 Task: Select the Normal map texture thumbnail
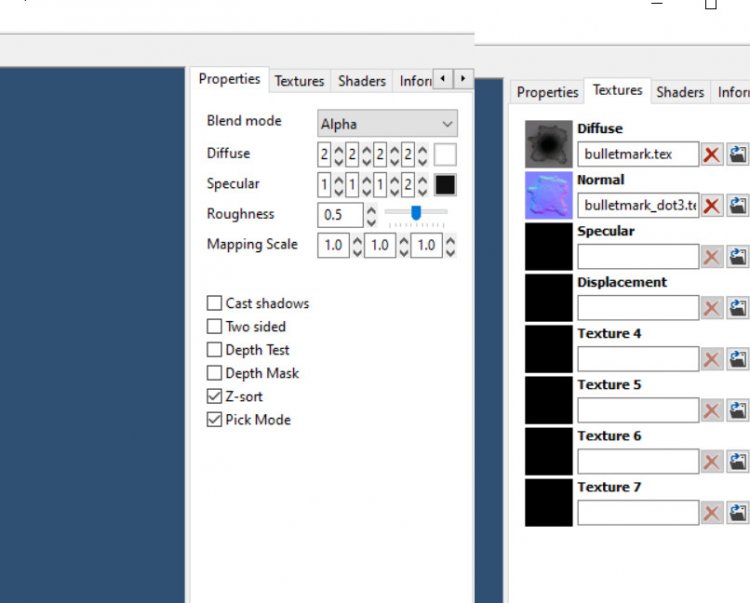(x=549, y=196)
